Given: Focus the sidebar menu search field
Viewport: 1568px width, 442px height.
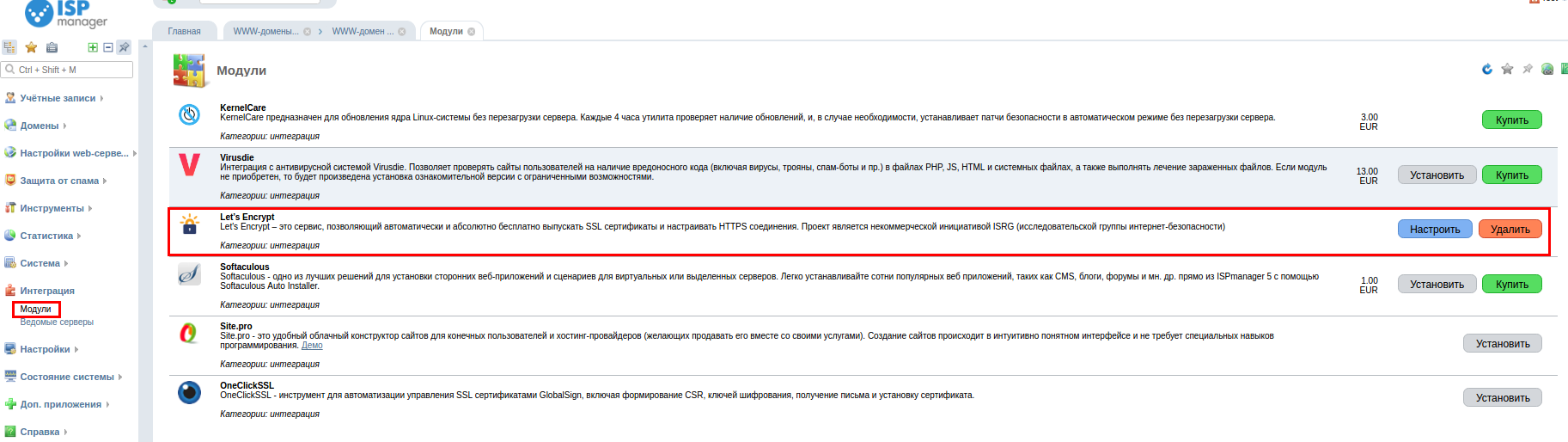Looking at the screenshot, I should 68,70.
